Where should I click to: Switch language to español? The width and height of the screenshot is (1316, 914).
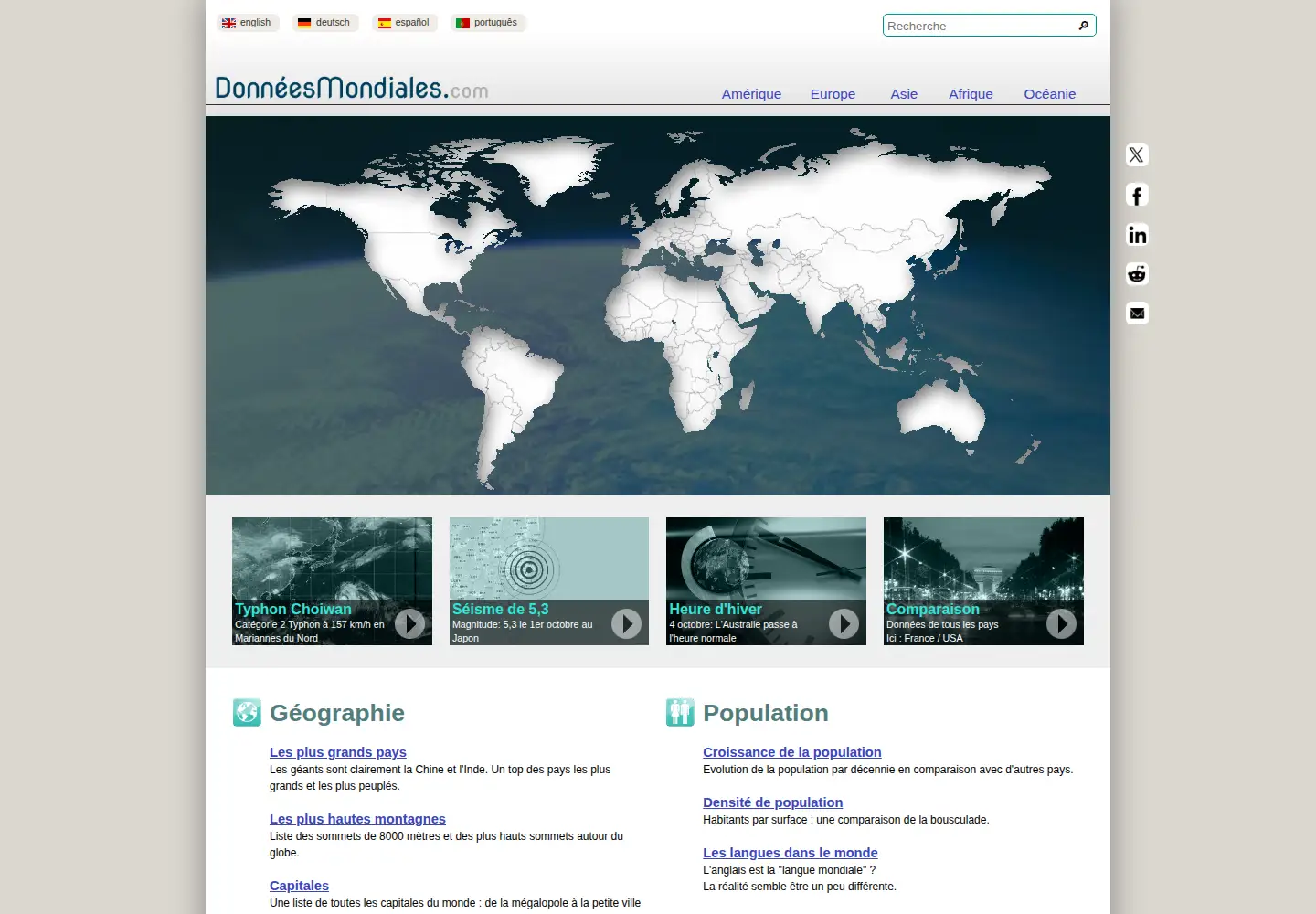point(405,23)
